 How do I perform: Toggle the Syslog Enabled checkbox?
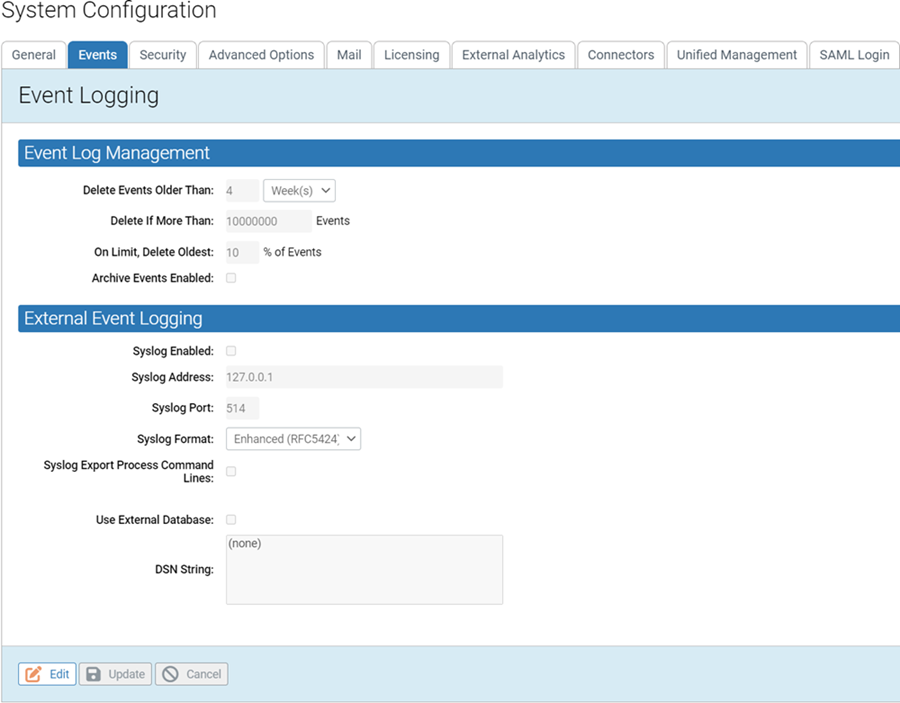[x=230, y=351]
